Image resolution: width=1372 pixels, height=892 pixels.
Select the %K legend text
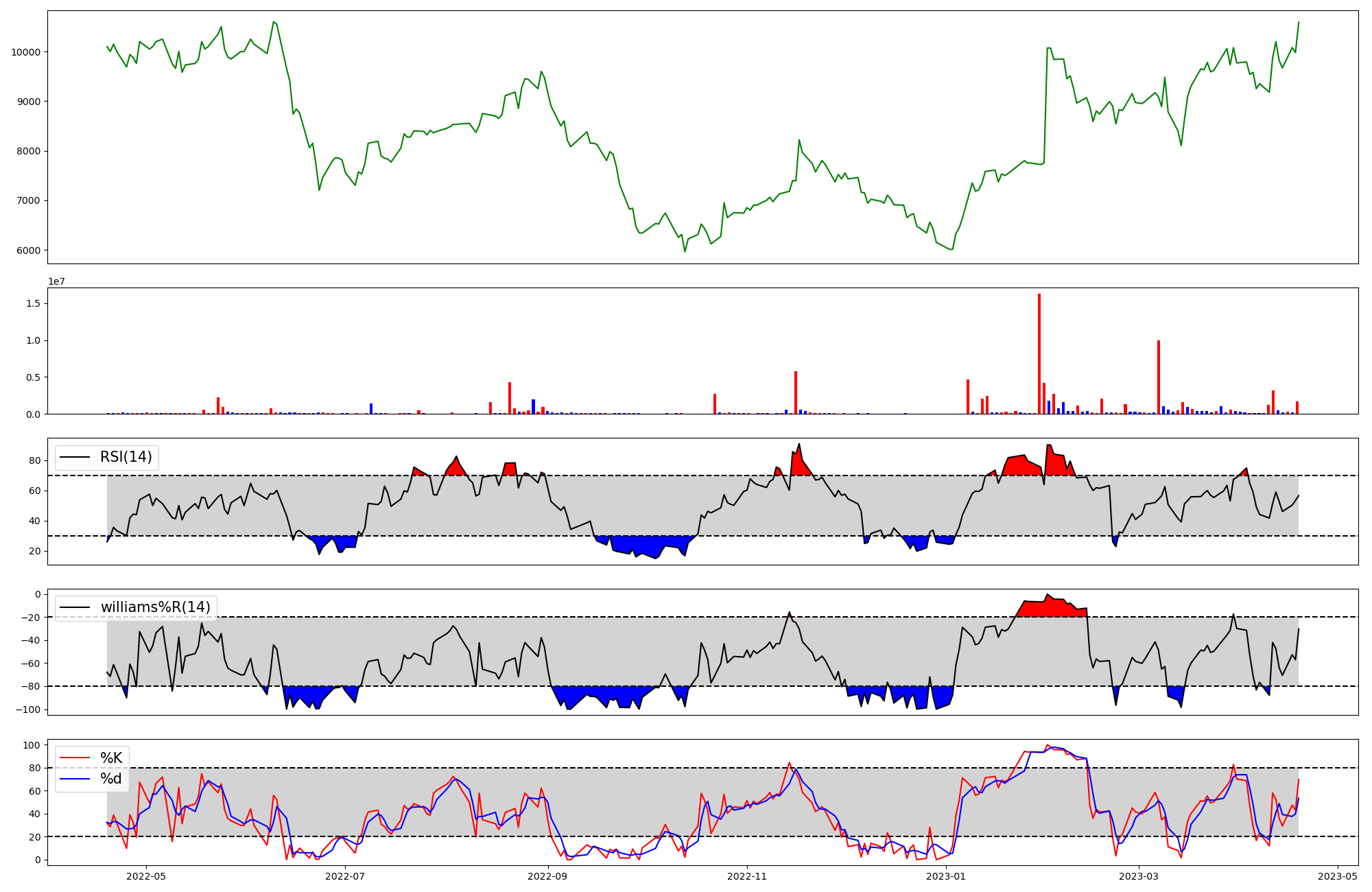pos(111,758)
